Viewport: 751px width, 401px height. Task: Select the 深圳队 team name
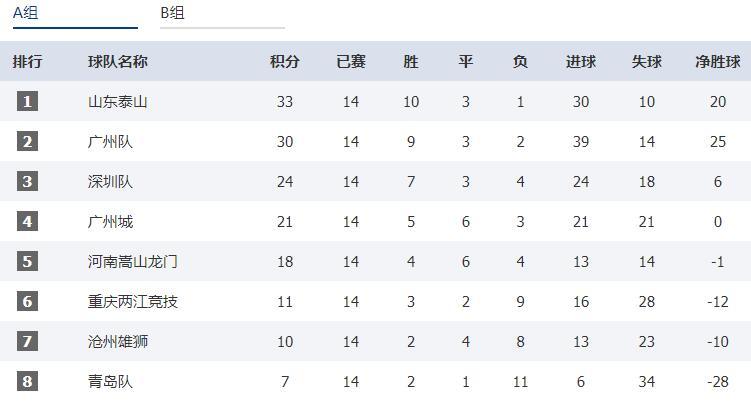(110, 182)
